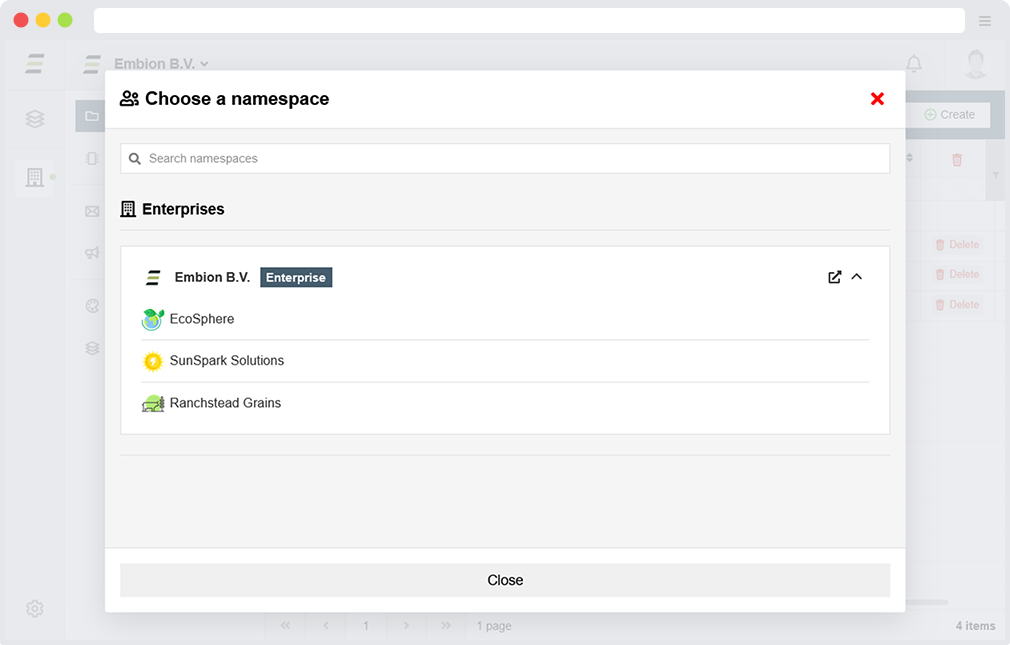Open Embion B.V. in new window icon
The height and width of the screenshot is (645, 1010).
pos(835,277)
